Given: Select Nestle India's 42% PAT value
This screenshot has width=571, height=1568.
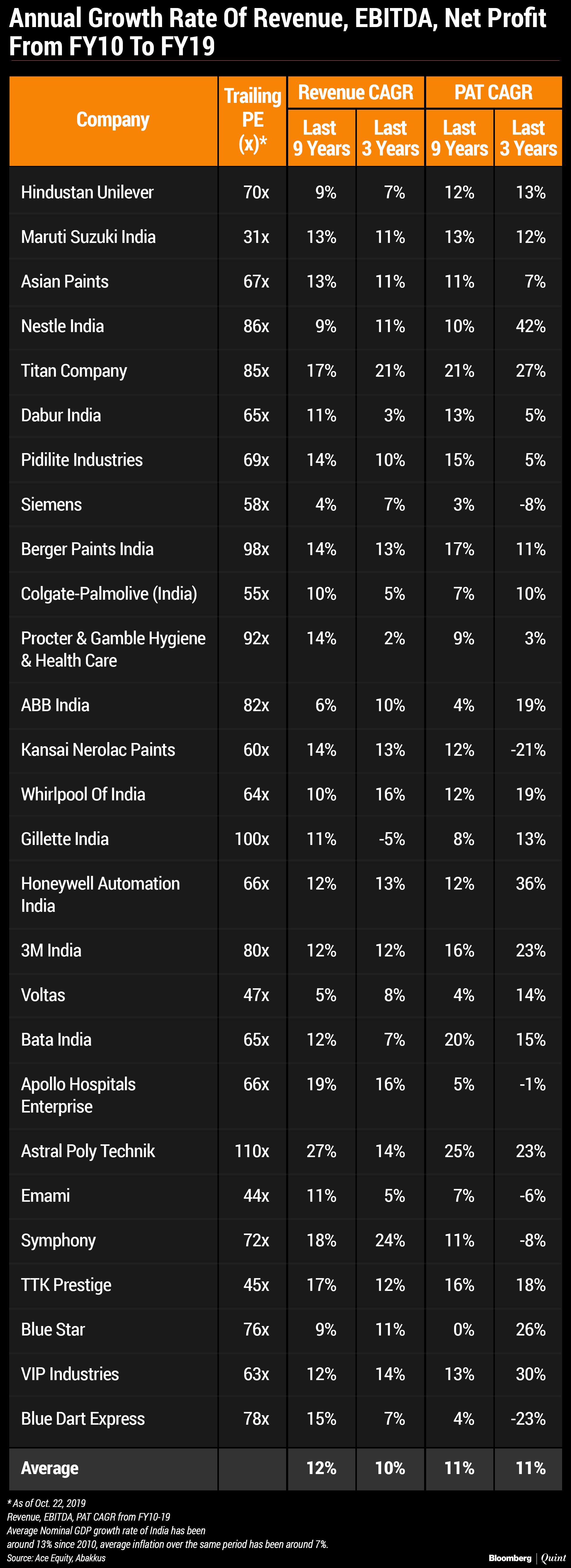Looking at the screenshot, I should tap(530, 326).
